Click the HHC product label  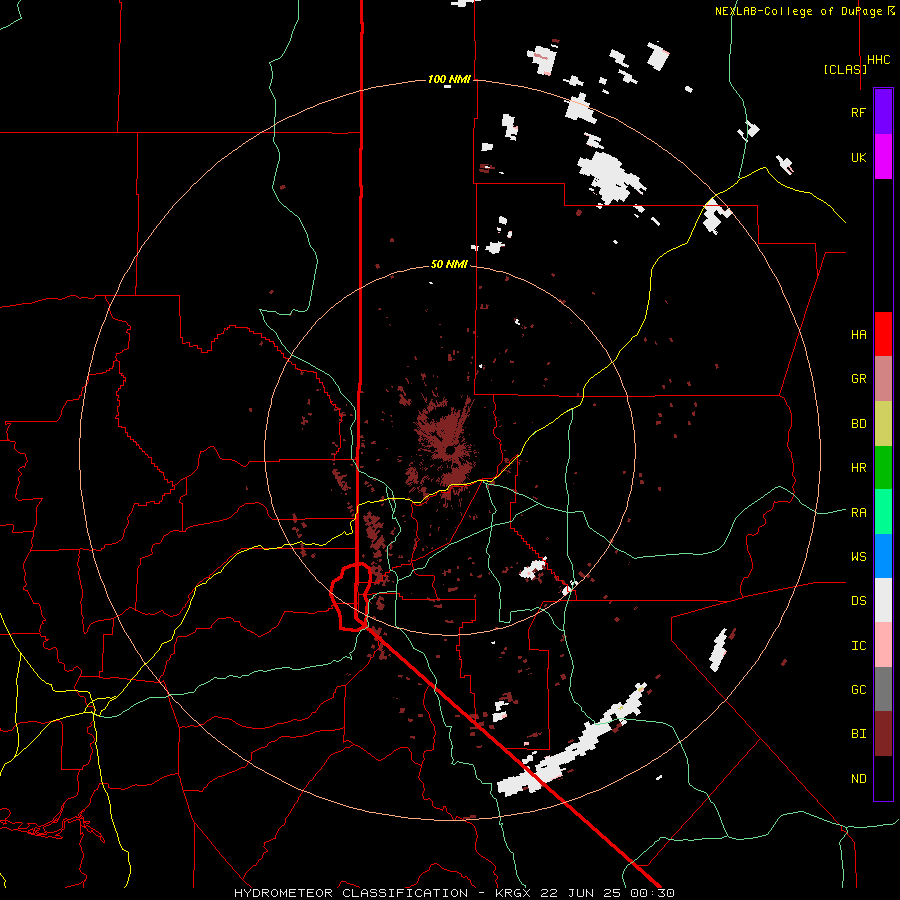tap(879, 60)
